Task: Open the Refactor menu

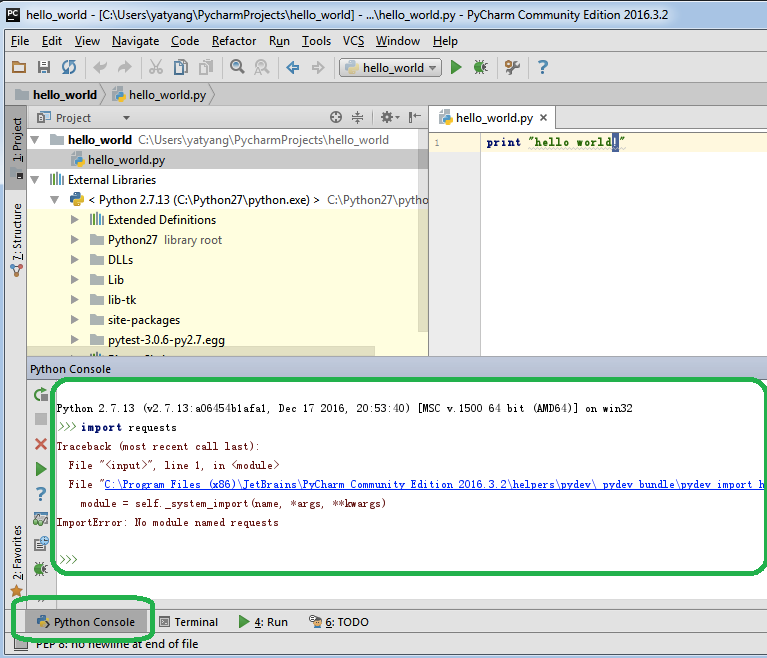Action: tap(234, 41)
